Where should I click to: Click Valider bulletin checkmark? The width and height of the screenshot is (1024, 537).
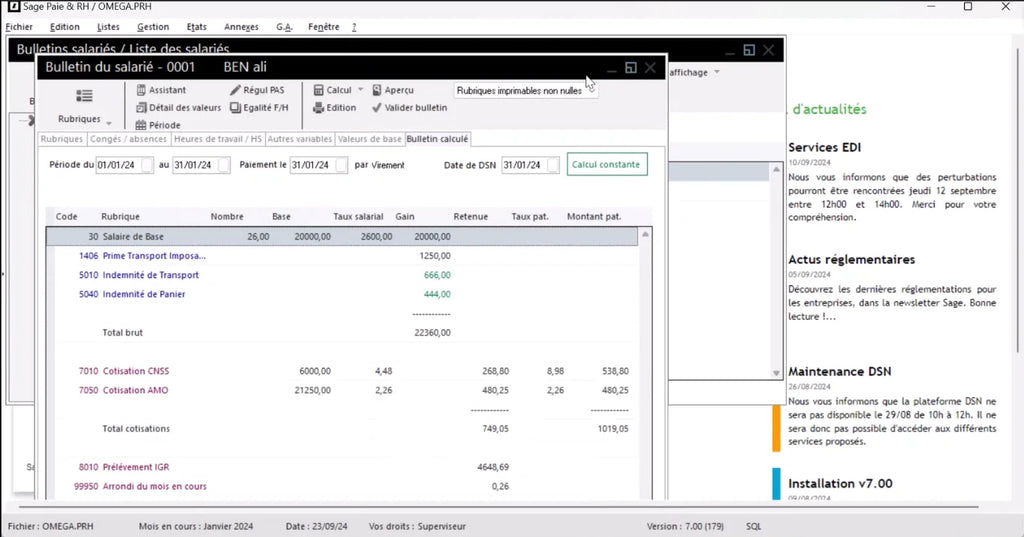[378, 108]
